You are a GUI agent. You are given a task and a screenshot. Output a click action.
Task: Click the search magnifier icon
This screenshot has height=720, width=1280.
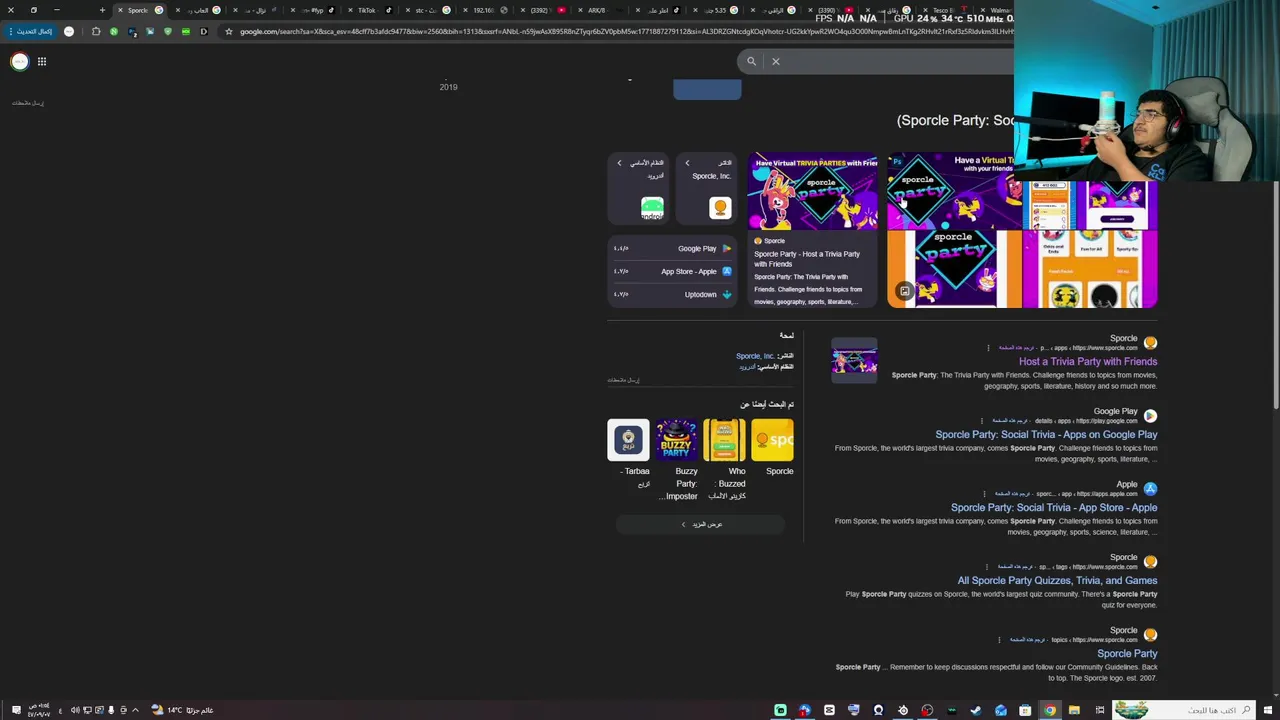[751, 61]
